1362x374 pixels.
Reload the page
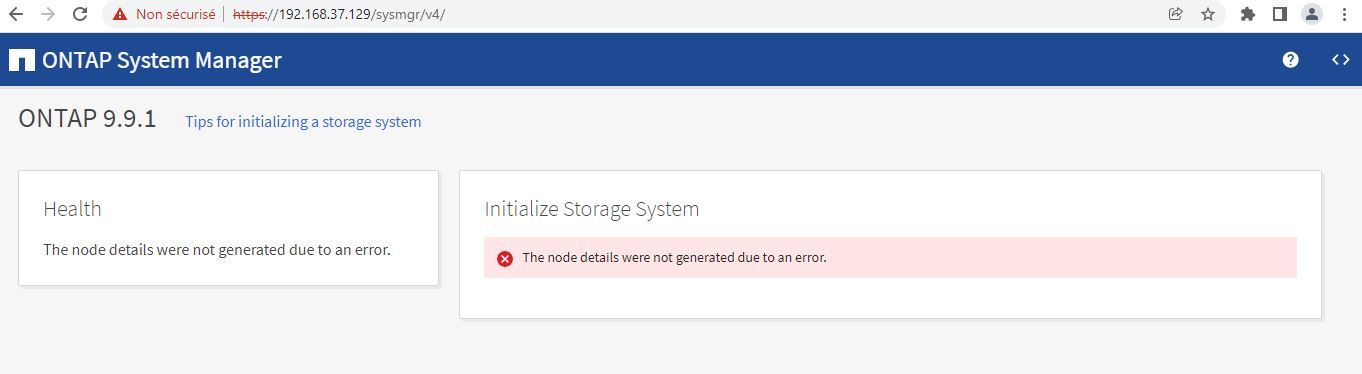(x=80, y=14)
